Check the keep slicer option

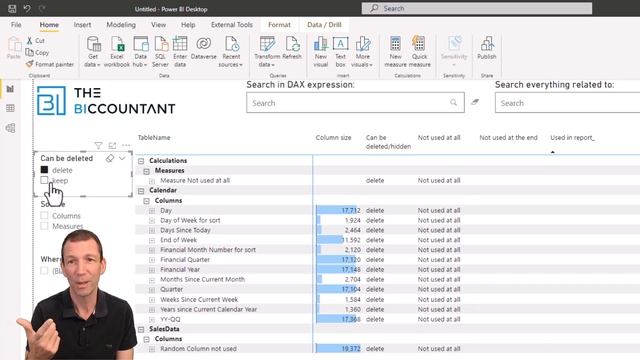click(44, 180)
